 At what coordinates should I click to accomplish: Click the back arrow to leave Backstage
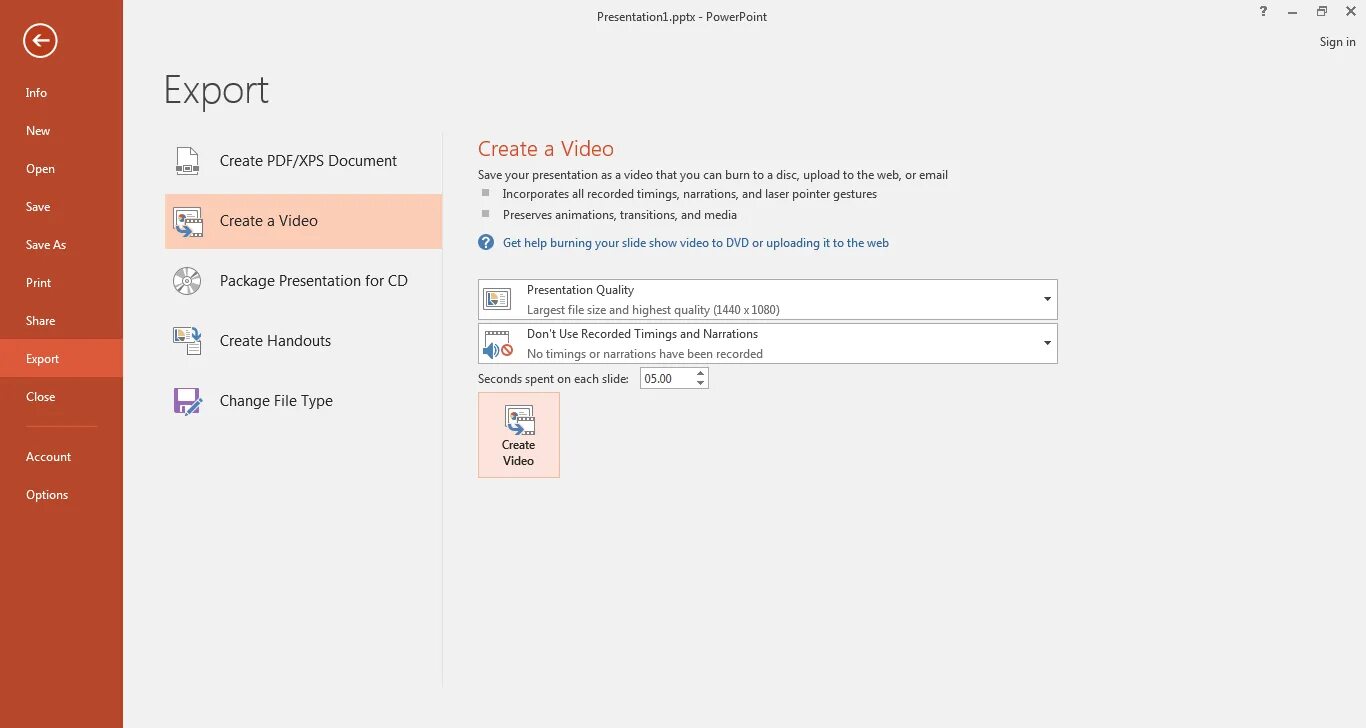click(x=40, y=41)
